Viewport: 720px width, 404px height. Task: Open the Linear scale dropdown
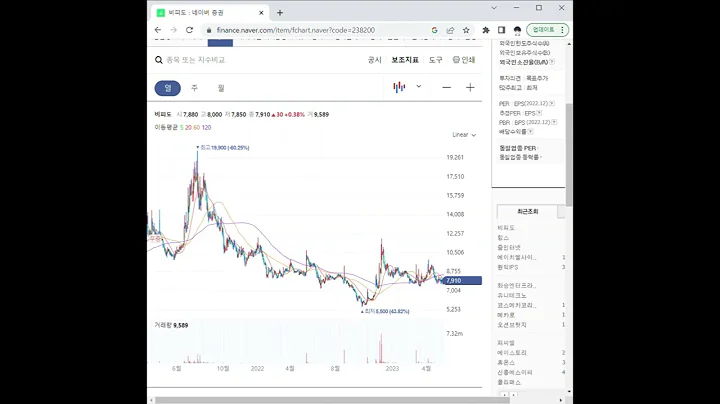coord(464,135)
